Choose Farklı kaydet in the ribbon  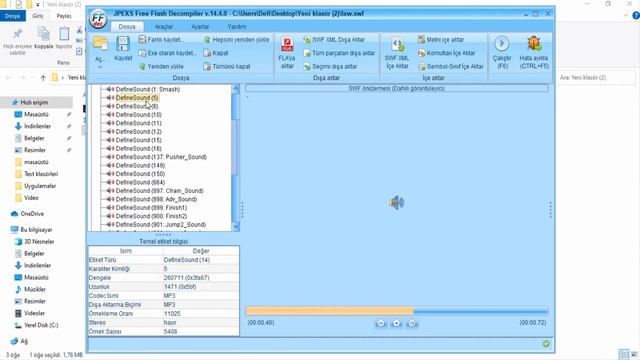click(x=161, y=40)
